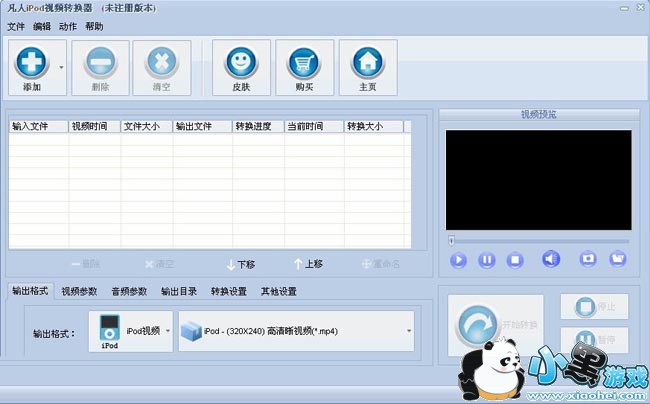Open the 帮助 menu

94,27
